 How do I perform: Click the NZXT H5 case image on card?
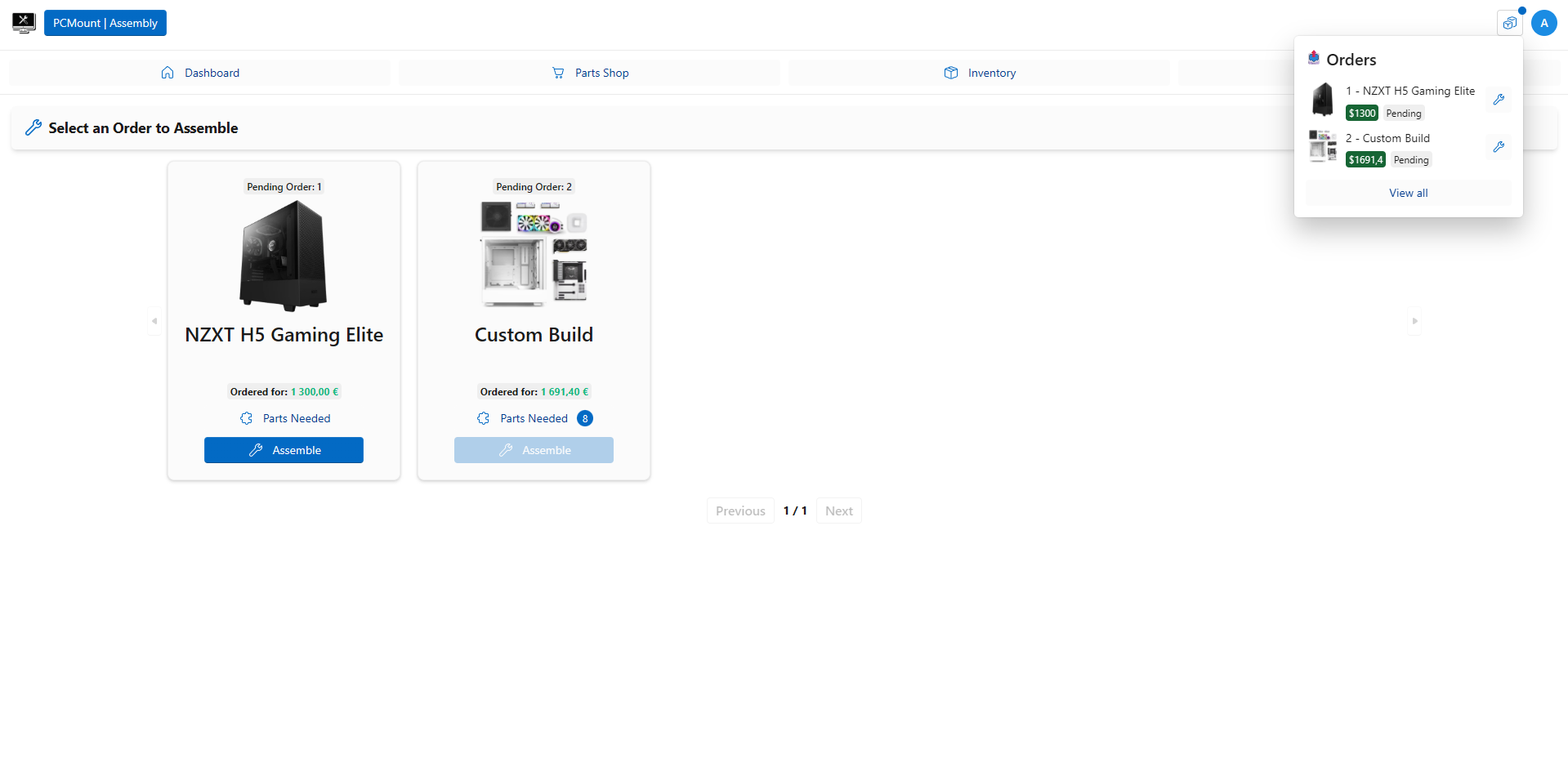pyautogui.click(x=284, y=256)
